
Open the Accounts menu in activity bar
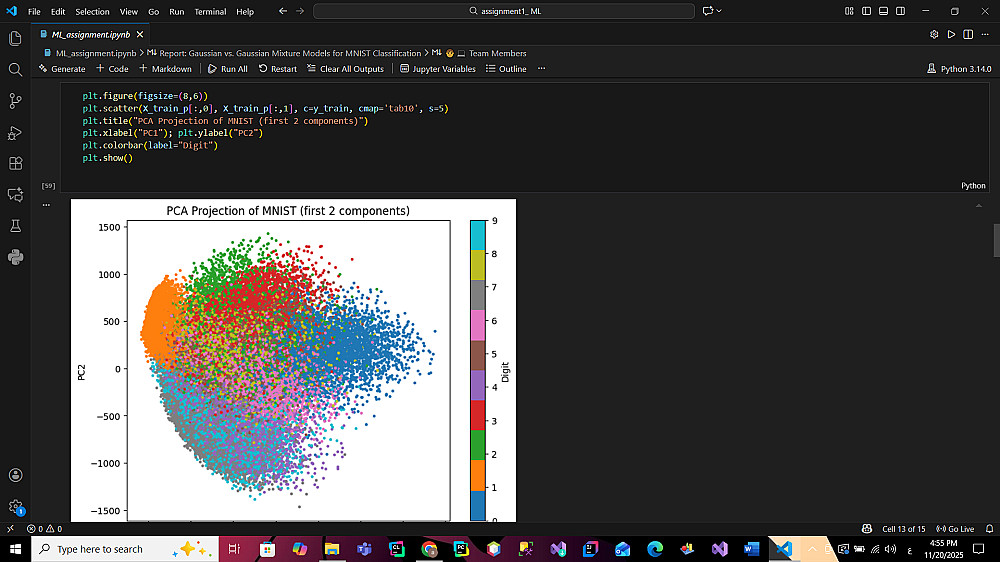coord(15,475)
